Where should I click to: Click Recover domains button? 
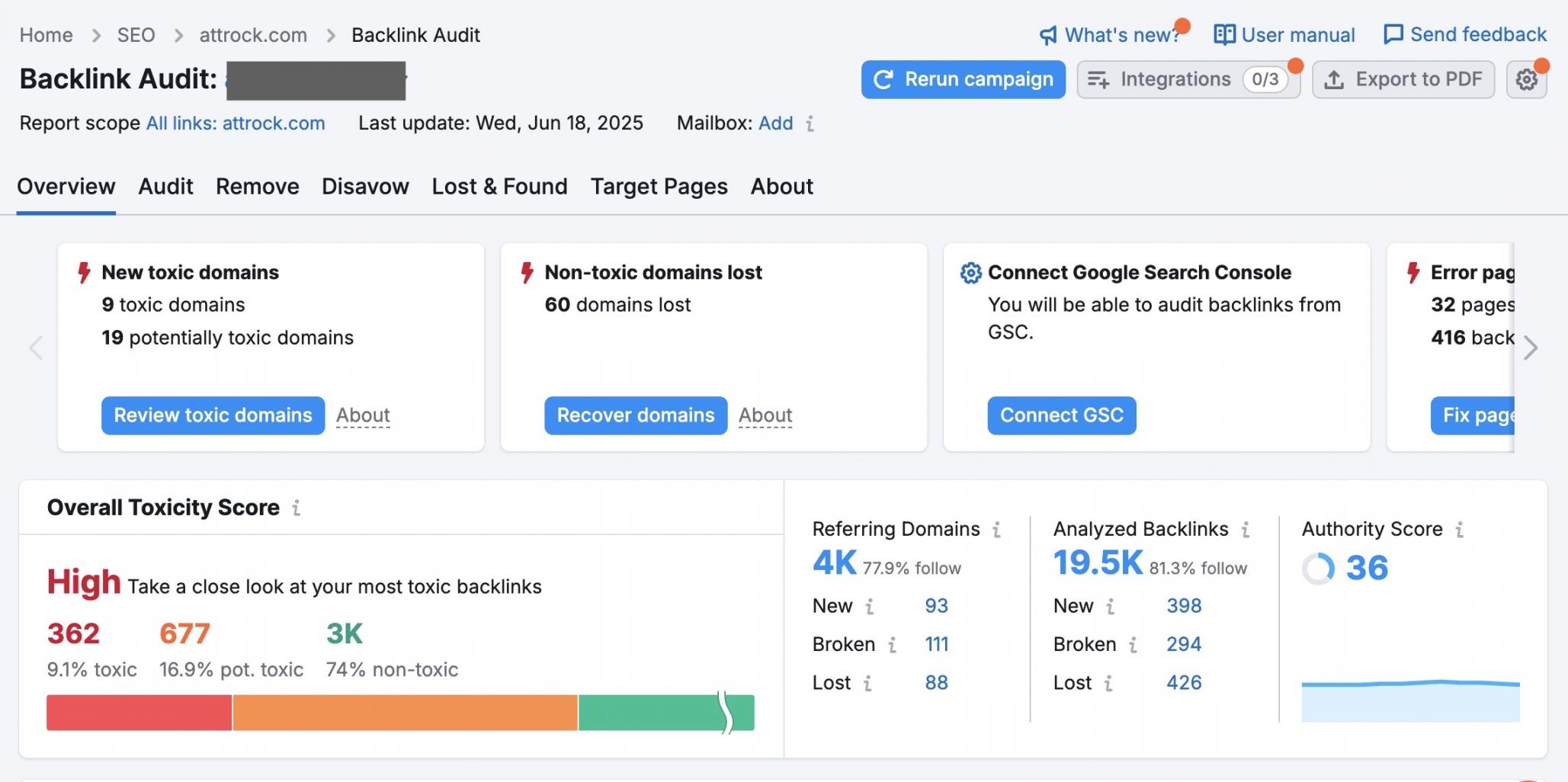tap(636, 415)
